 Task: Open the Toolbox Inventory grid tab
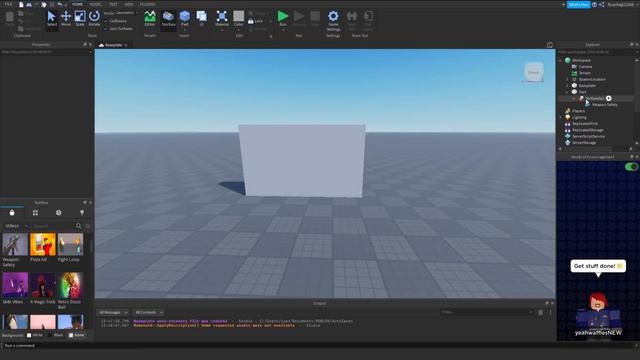(x=36, y=213)
